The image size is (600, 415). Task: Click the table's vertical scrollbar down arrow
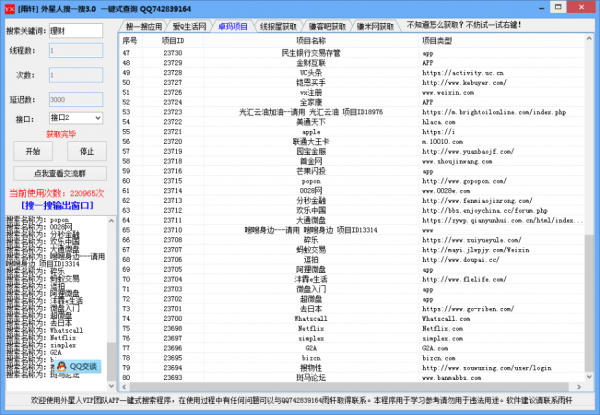pyautogui.click(x=589, y=377)
